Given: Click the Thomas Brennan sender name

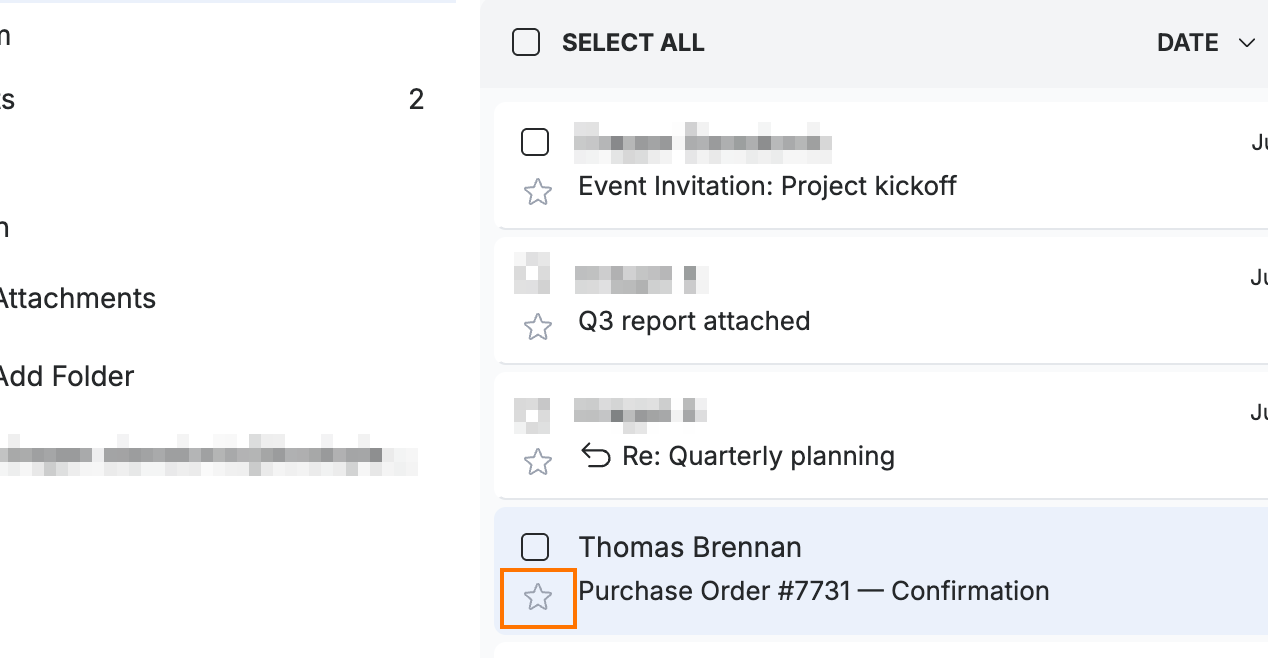Looking at the screenshot, I should (x=690, y=547).
